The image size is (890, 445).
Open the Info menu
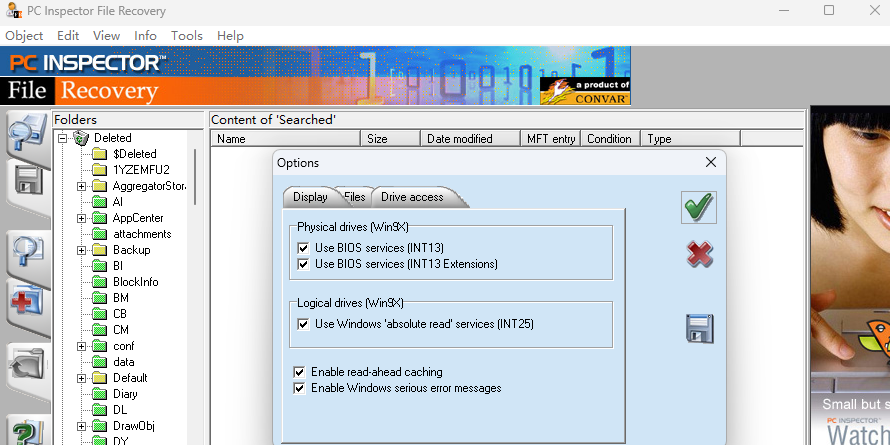point(145,36)
